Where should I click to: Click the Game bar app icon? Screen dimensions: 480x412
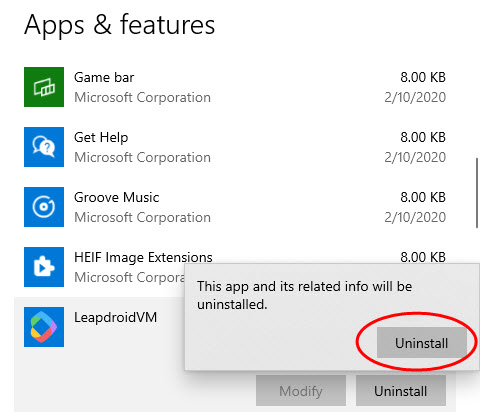(x=44, y=87)
